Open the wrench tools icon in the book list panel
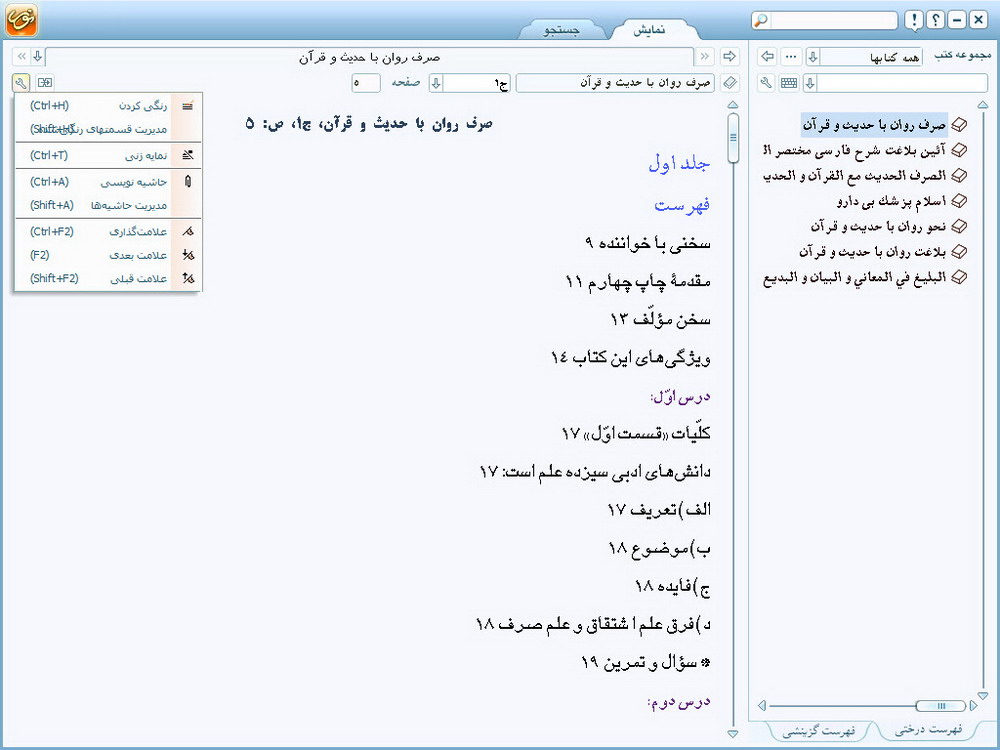The width and height of the screenshot is (1000, 750). (x=767, y=83)
